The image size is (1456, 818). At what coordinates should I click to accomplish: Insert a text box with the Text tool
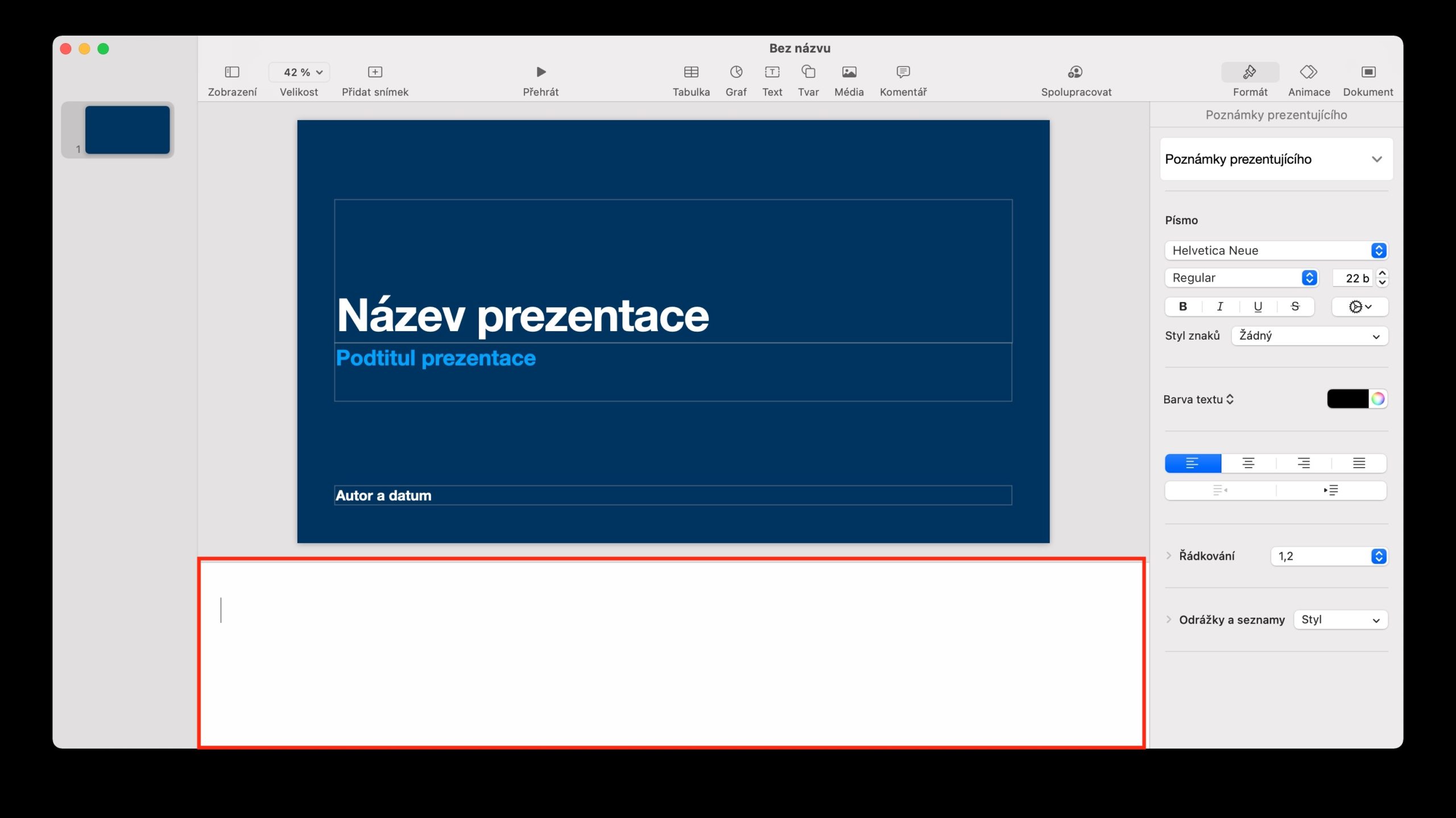(772, 72)
